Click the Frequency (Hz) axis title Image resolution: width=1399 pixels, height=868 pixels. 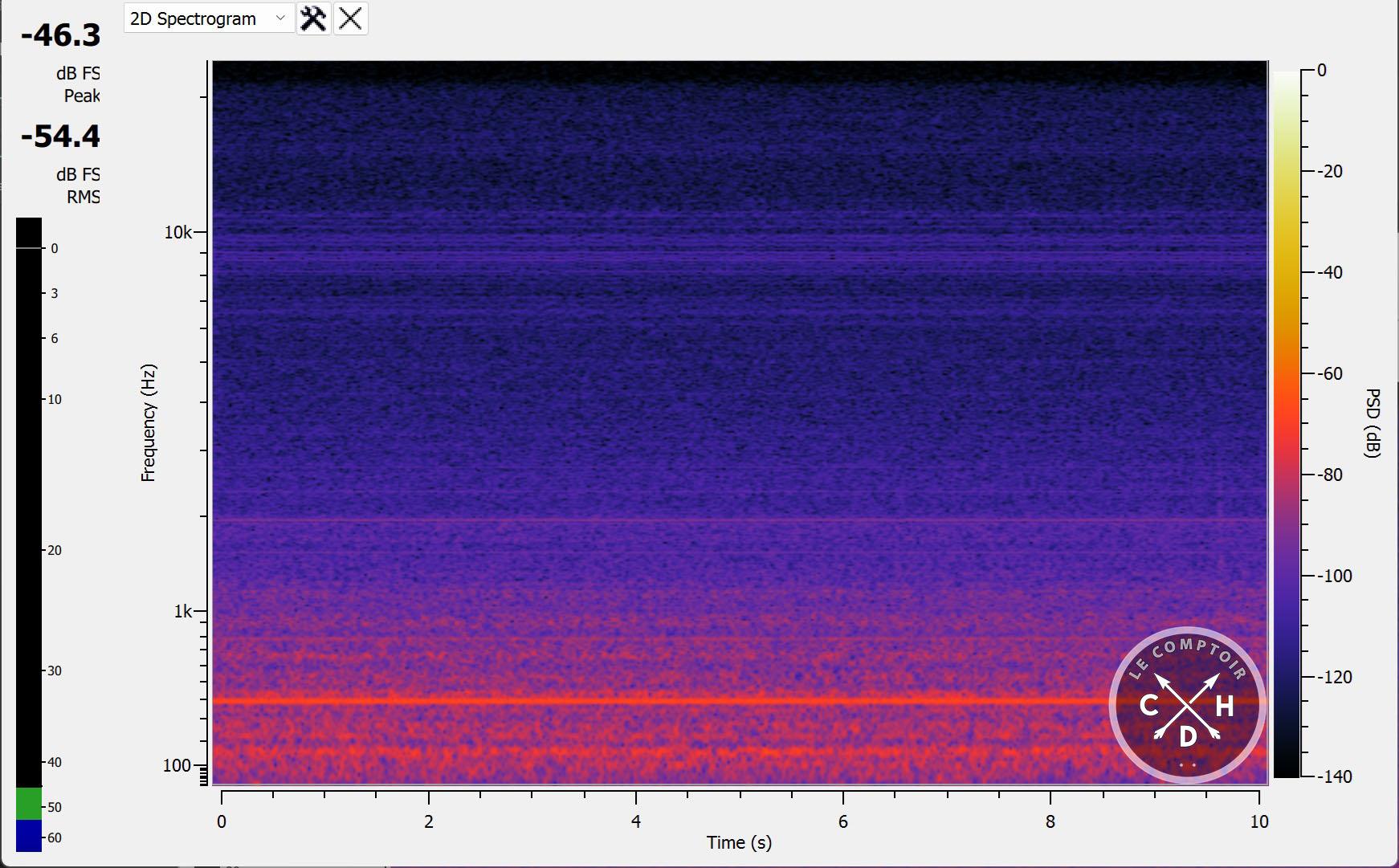149,423
